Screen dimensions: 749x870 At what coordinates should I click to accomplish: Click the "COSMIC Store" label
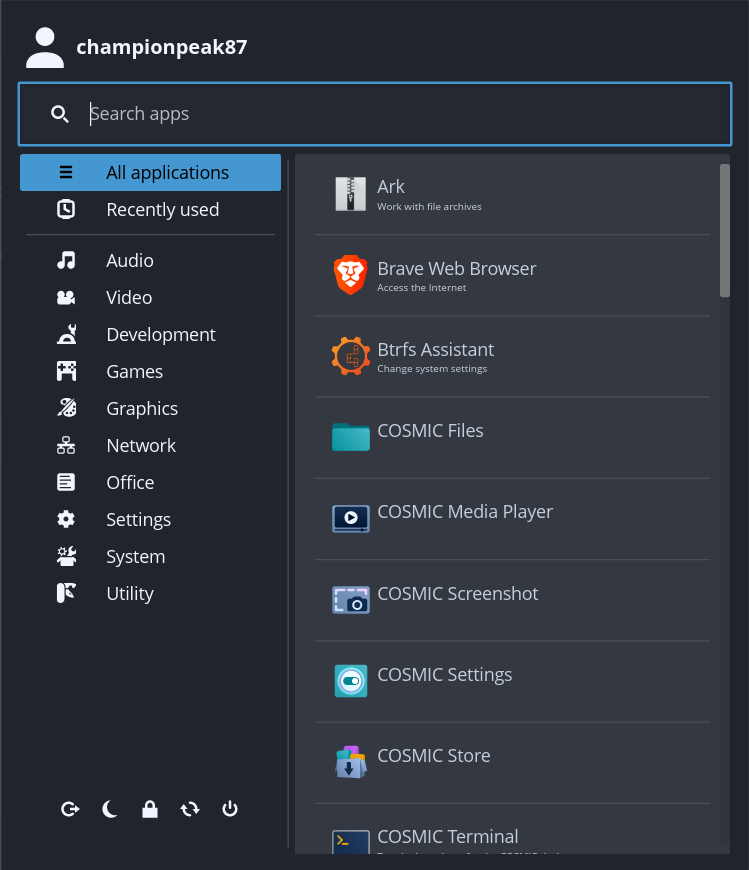point(434,756)
